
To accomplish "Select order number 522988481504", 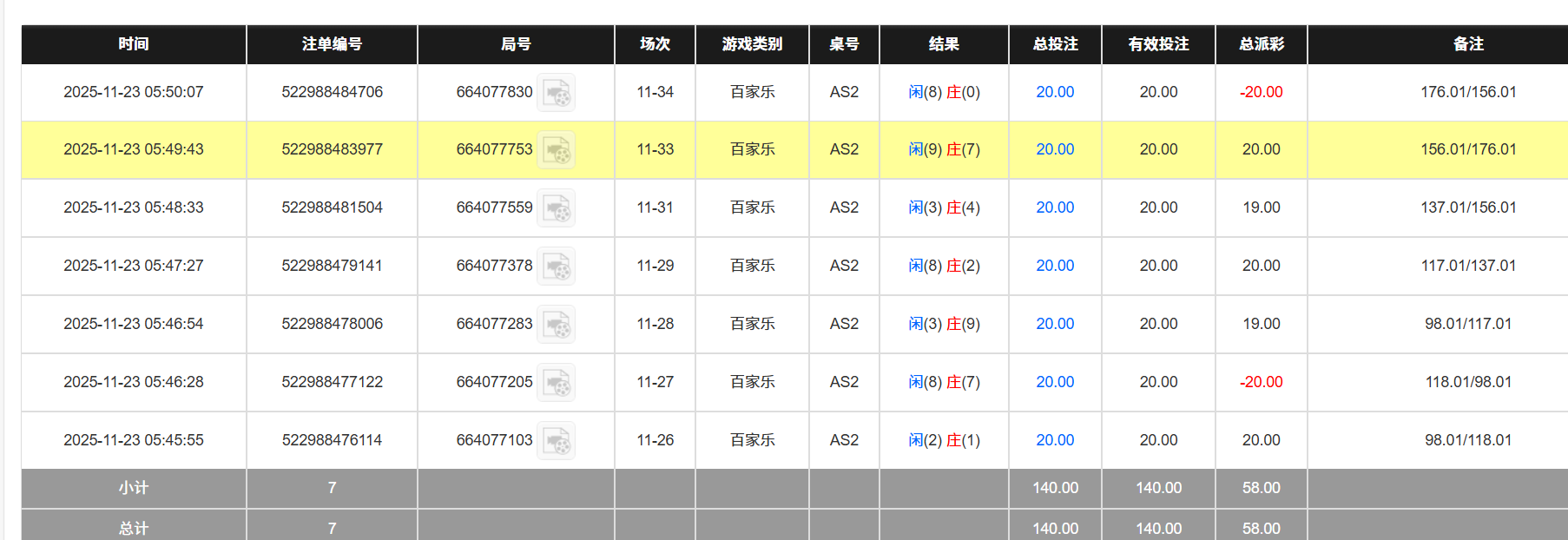I will click(332, 207).
